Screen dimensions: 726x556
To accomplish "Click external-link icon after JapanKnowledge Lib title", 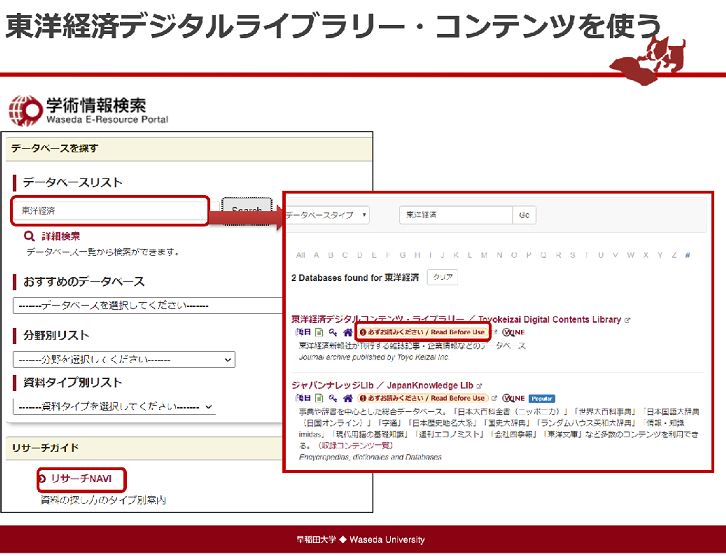I will 479,386.
